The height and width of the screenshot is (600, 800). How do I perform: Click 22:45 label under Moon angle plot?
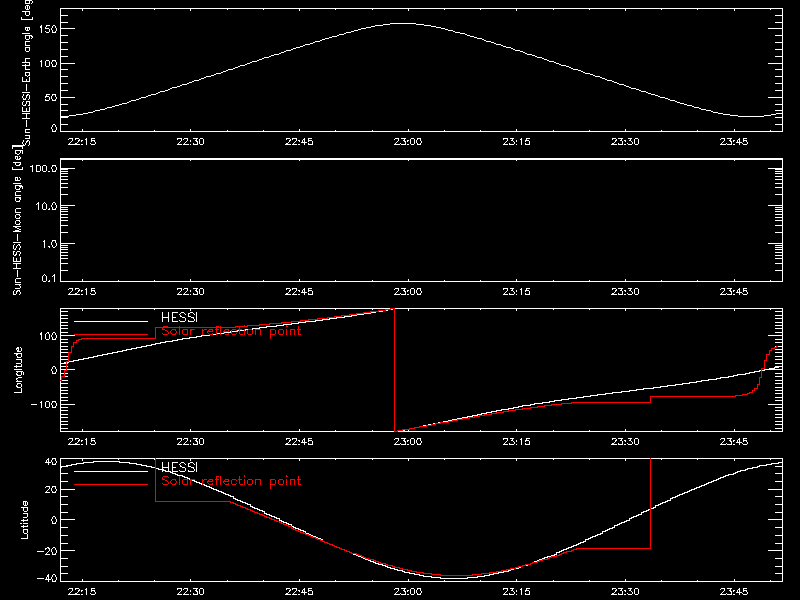(x=299, y=291)
